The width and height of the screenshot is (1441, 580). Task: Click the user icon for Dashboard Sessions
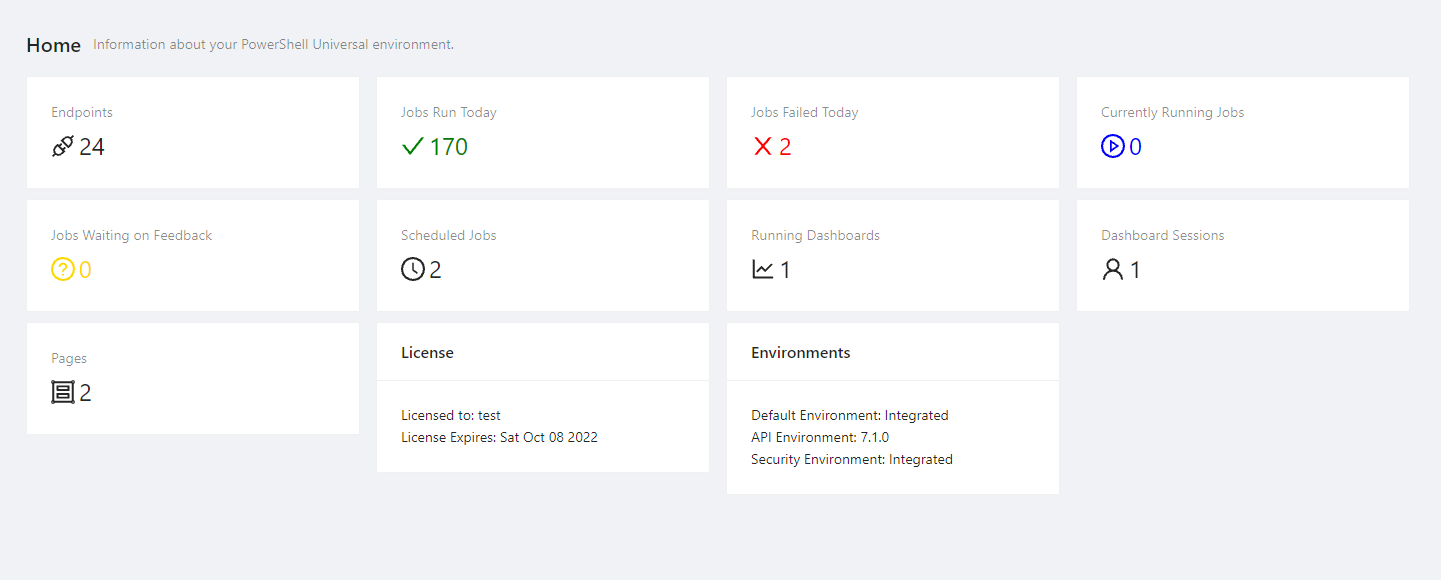pos(1113,270)
